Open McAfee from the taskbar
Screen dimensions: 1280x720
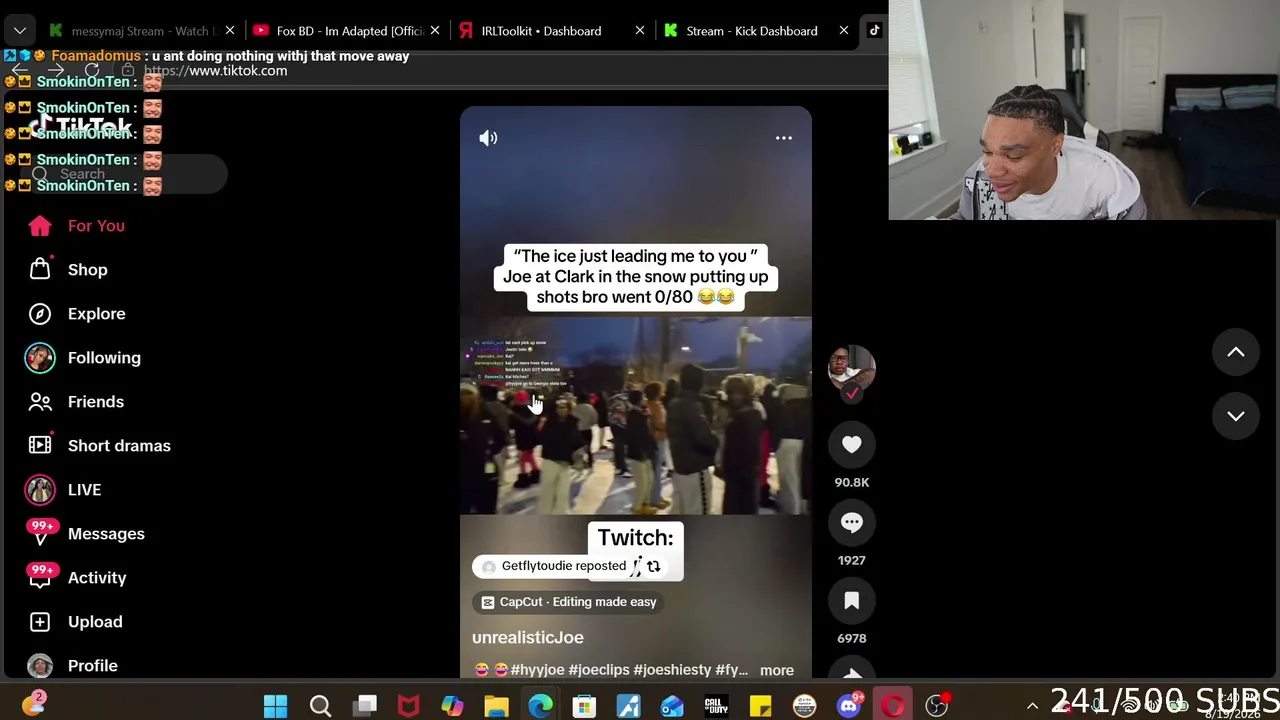coord(408,706)
